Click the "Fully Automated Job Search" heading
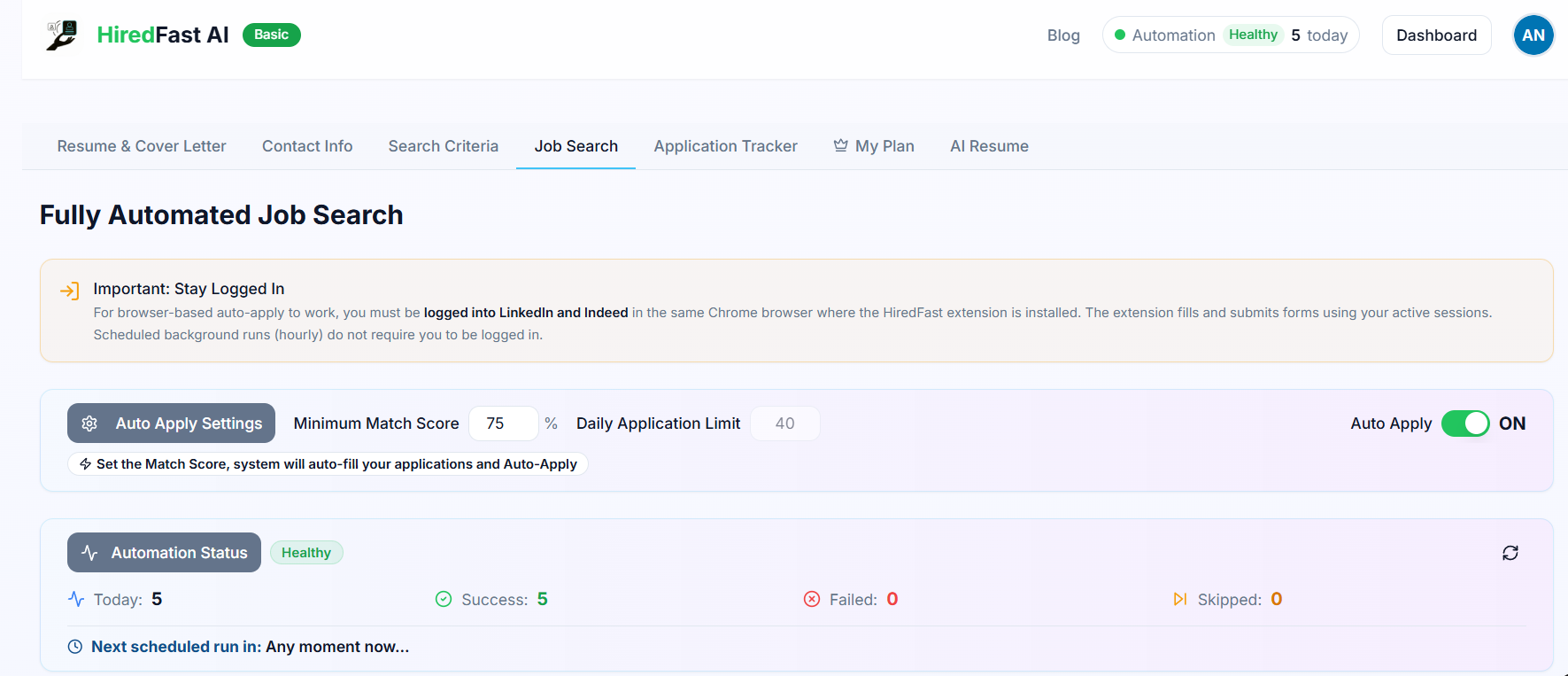 click(221, 215)
